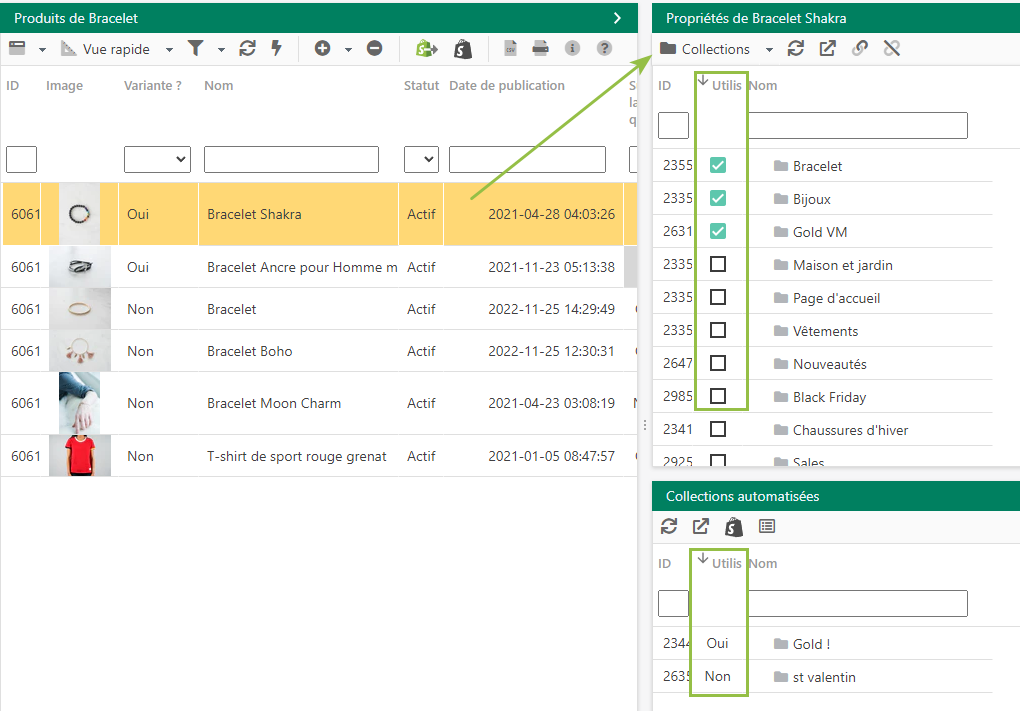
Task: Select the Bracelet Boho product row
Action: 319,351
